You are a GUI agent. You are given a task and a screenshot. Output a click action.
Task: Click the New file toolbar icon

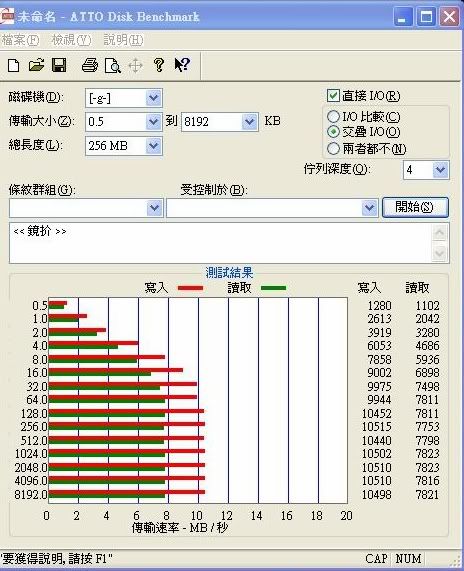pyautogui.click(x=13, y=66)
